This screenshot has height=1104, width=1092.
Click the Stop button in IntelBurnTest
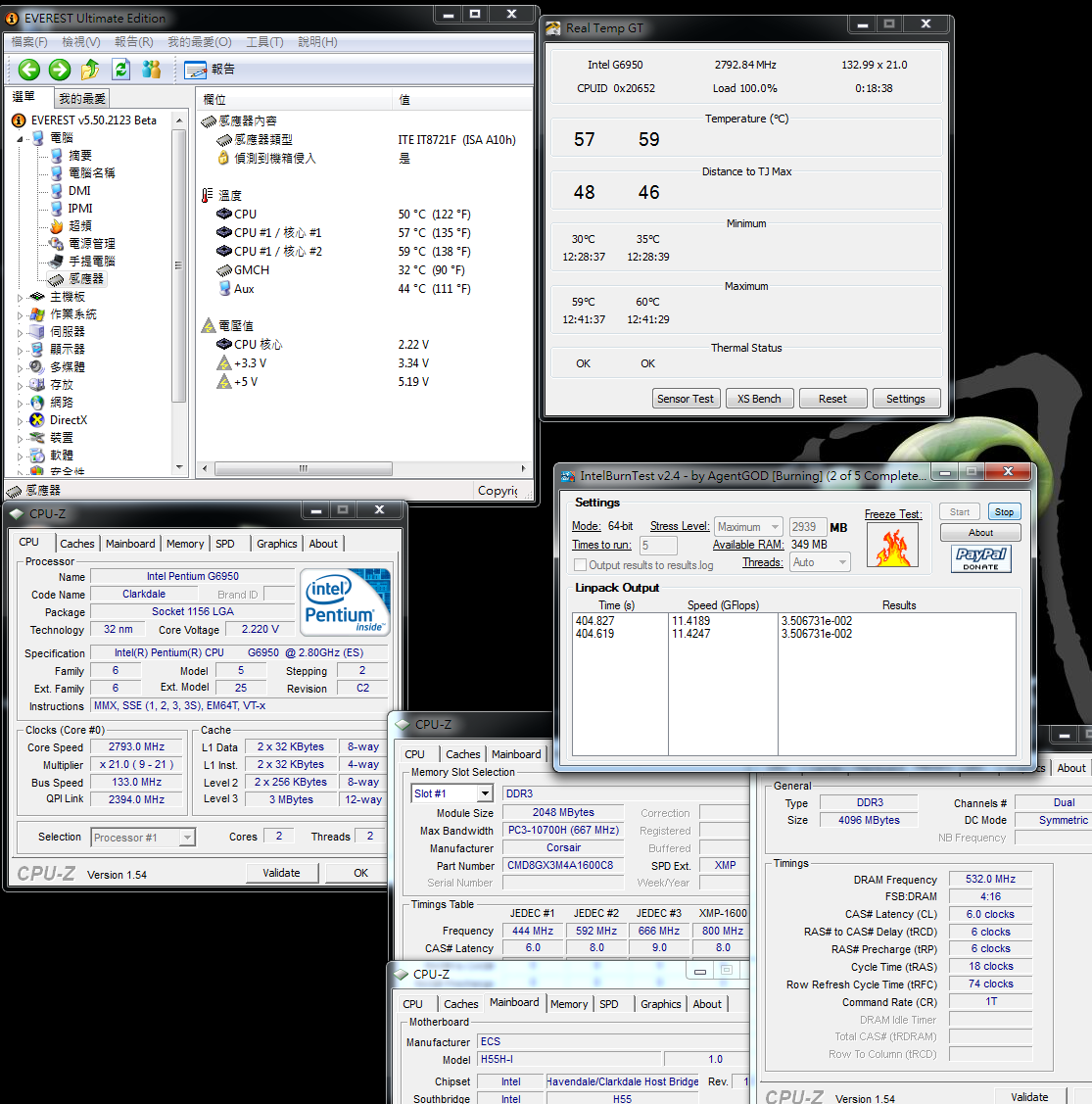1004,511
